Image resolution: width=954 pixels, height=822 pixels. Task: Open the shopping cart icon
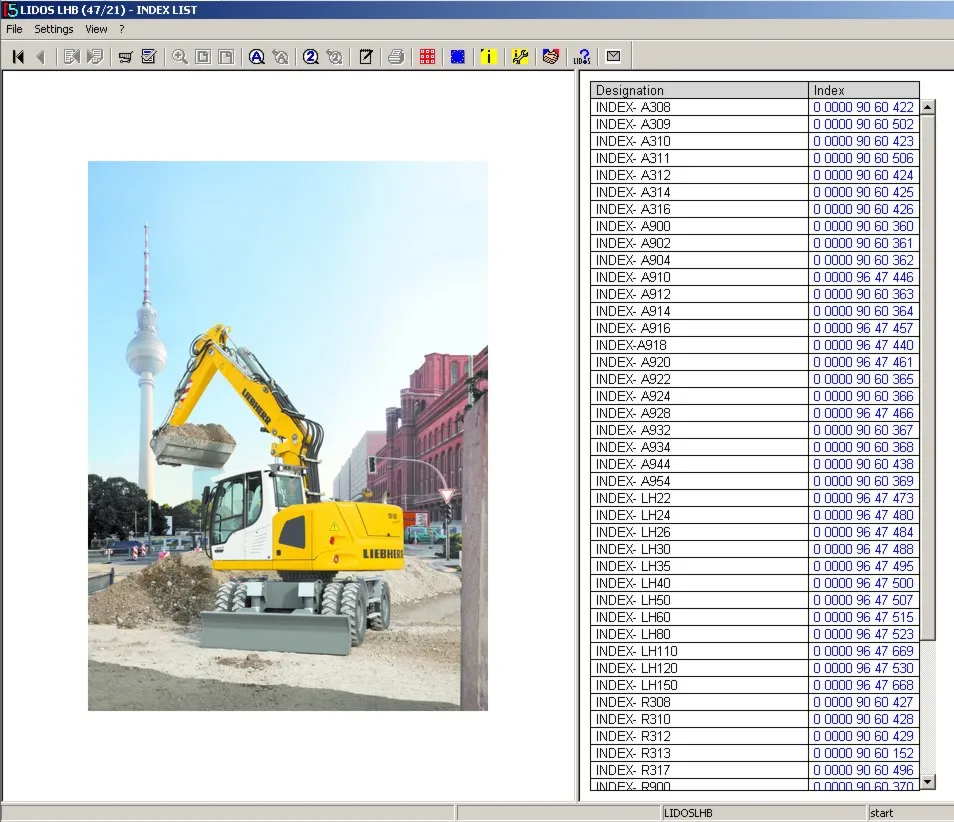click(125, 57)
